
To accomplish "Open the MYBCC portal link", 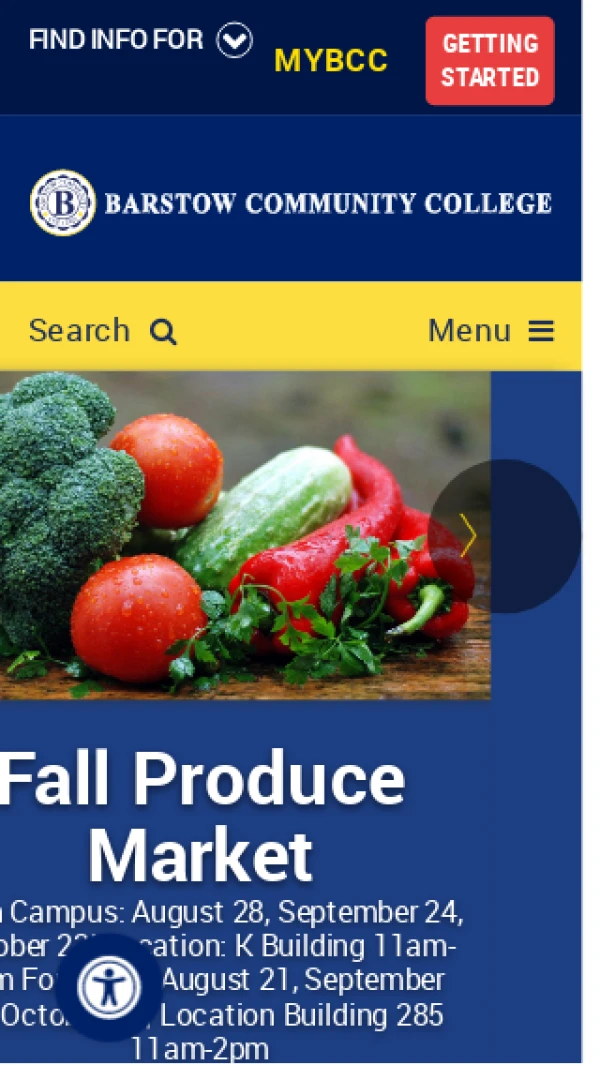I will 330,61.
